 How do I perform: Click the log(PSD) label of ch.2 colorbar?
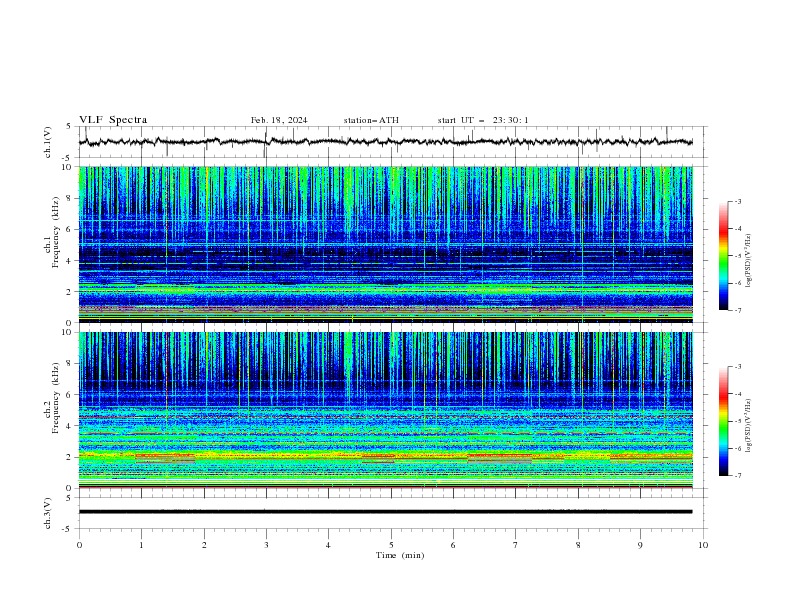(749, 426)
